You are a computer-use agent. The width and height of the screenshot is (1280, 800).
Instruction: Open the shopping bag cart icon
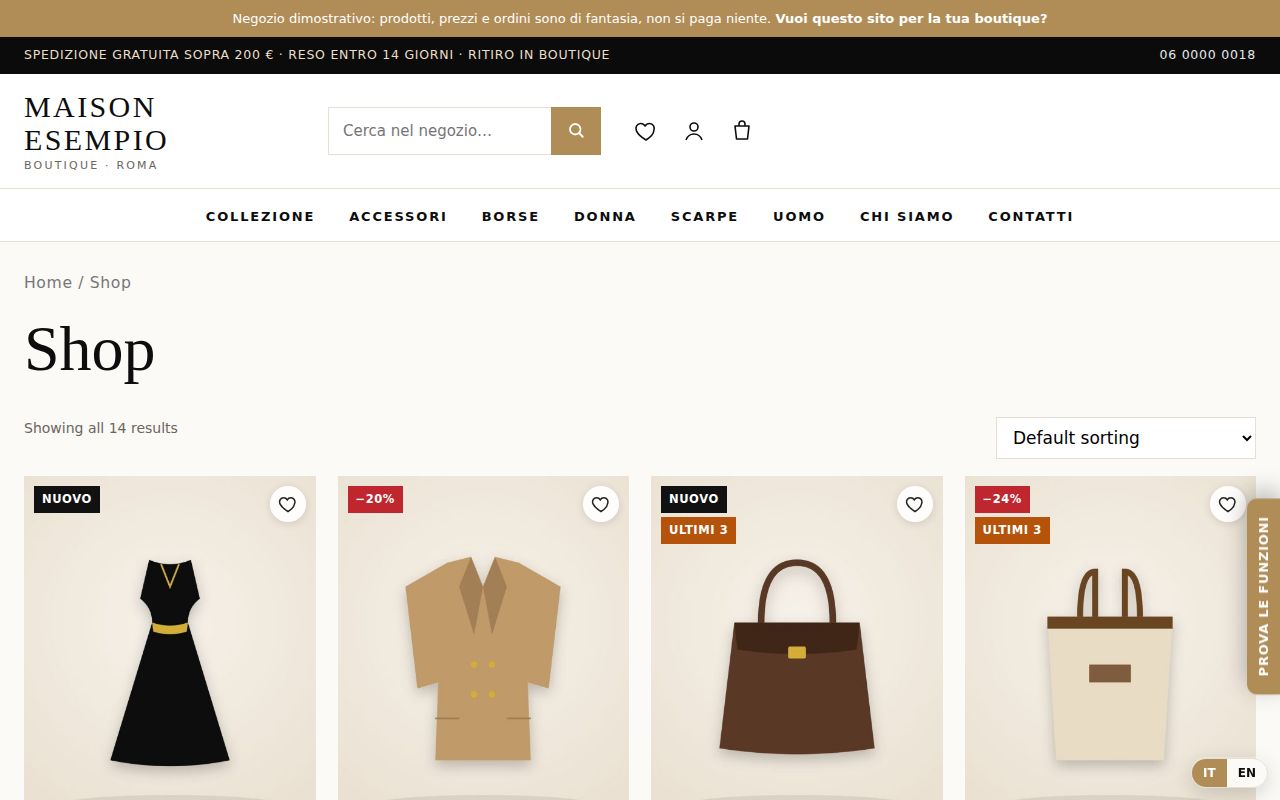742,131
